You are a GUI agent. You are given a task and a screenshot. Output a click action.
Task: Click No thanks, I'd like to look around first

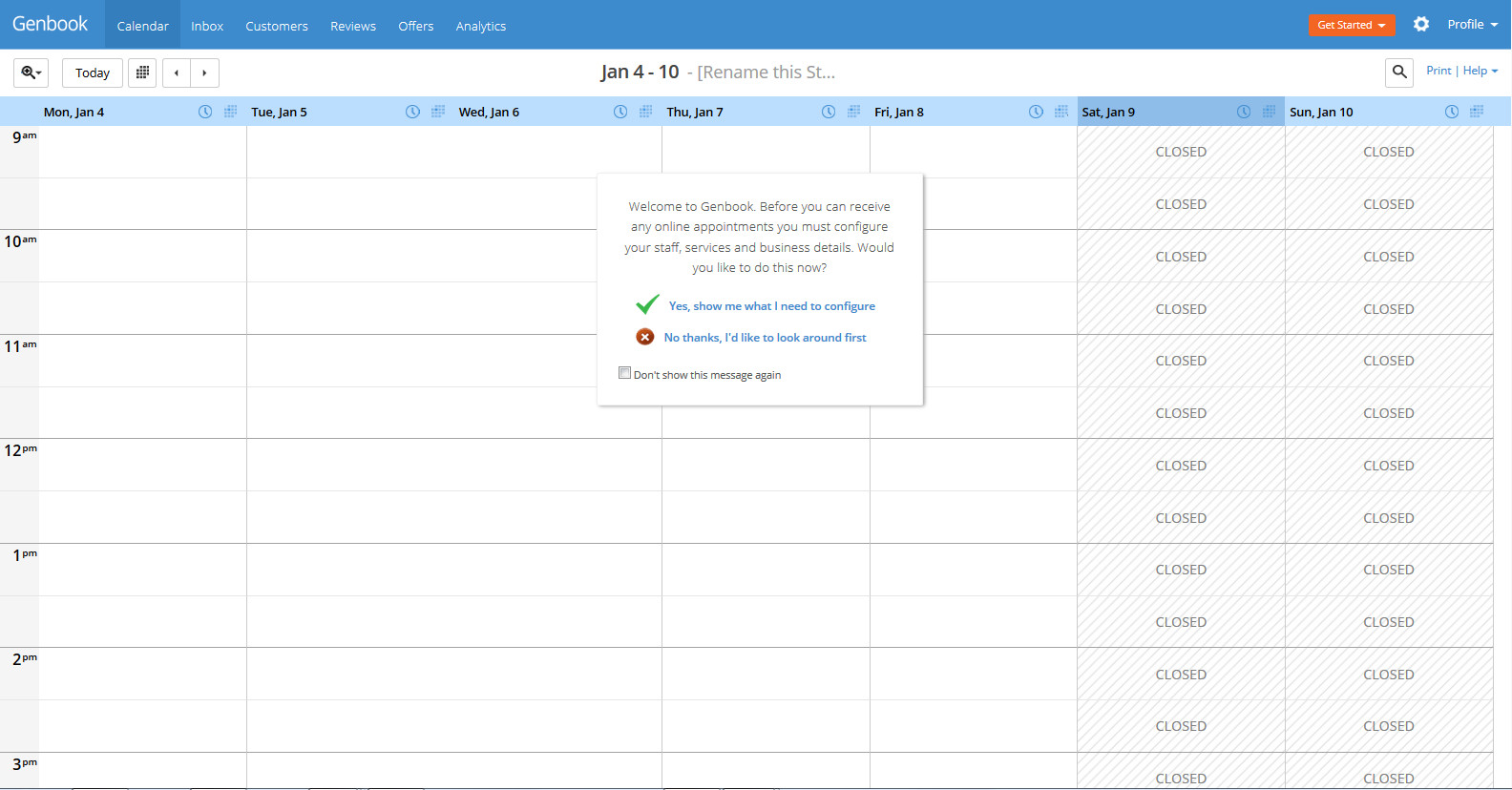(x=766, y=338)
